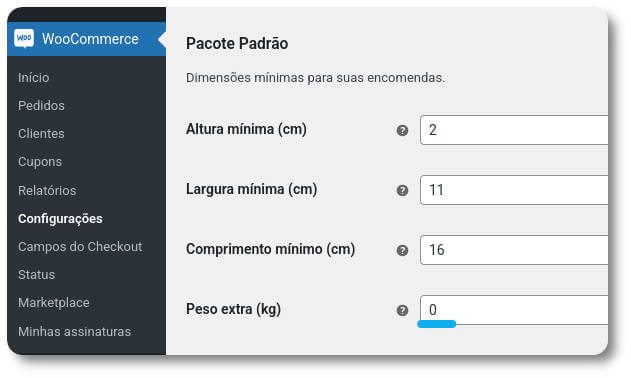Select the Configurações menu item
Screen dimensions: 631x378
[60, 218]
